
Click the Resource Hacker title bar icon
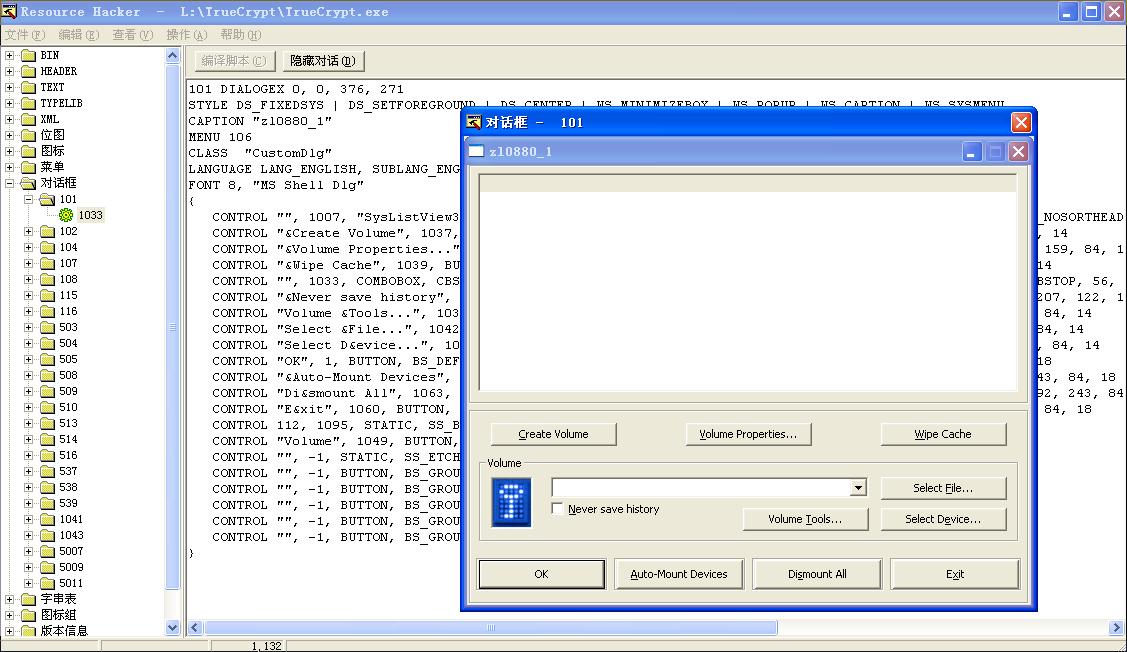pyautogui.click(x=10, y=12)
